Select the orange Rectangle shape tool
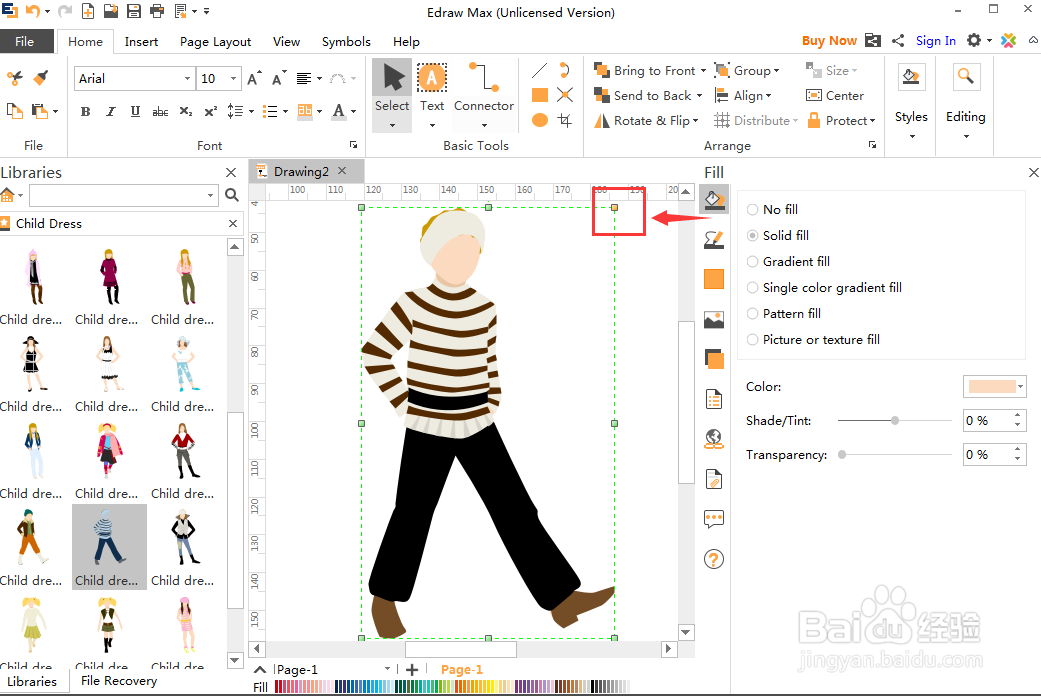The width and height of the screenshot is (1041, 696). (x=540, y=95)
